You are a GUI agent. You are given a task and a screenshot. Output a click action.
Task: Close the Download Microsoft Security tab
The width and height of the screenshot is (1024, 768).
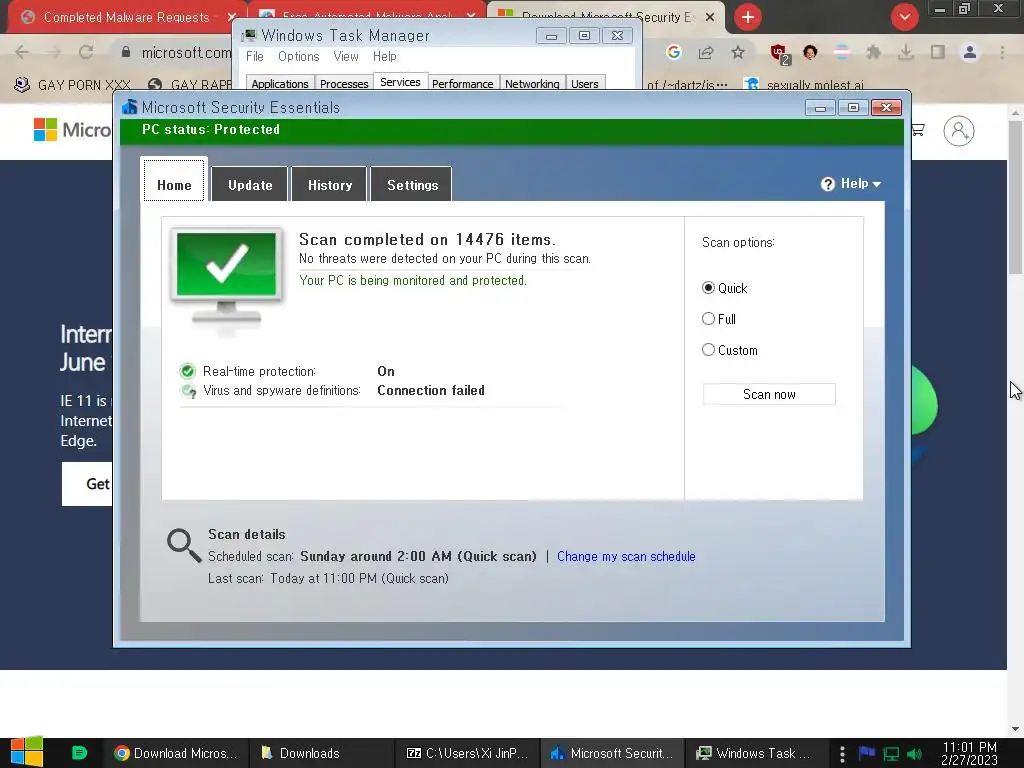pos(710,17)
